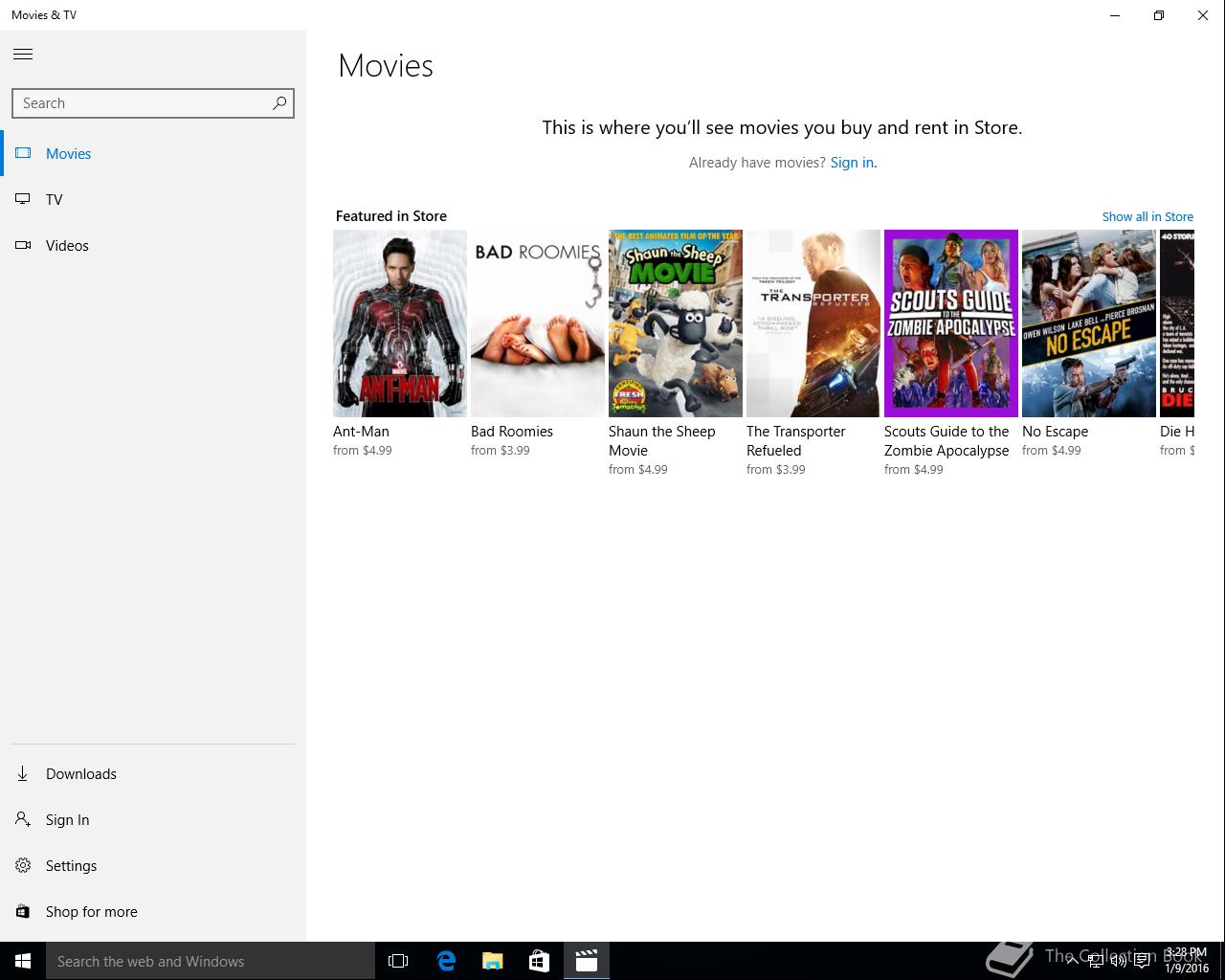Click the Ant-Man title text
Screen dimensions: 1225x980
(361, 432)
